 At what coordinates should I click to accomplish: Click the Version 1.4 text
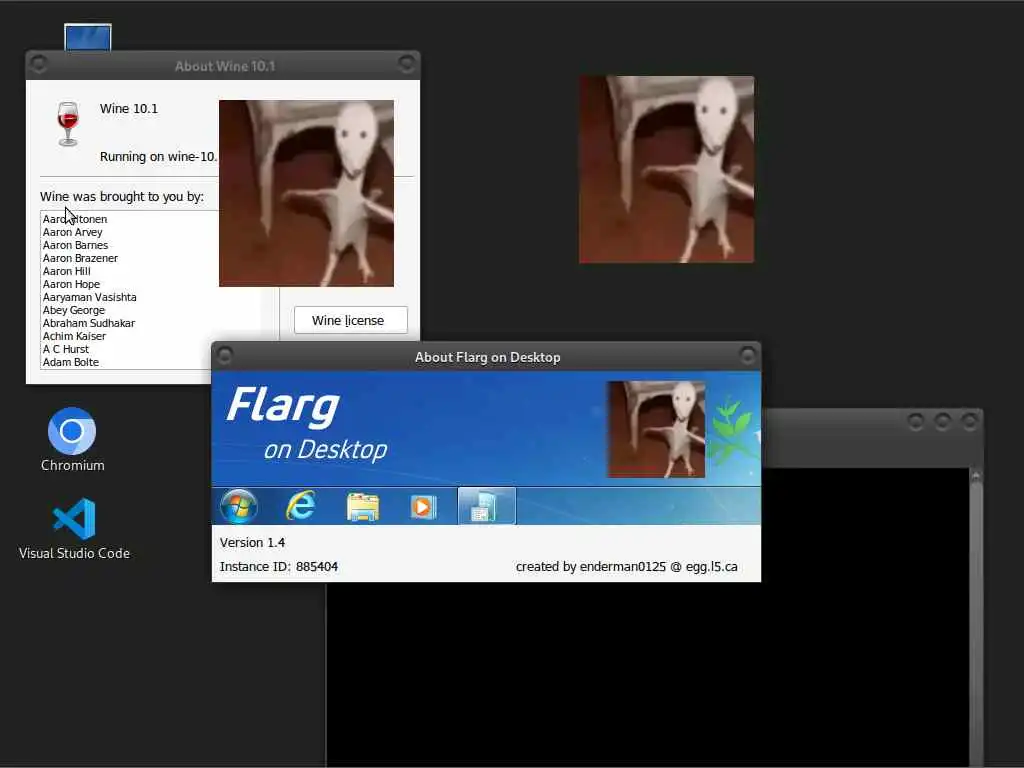point(252,542)
